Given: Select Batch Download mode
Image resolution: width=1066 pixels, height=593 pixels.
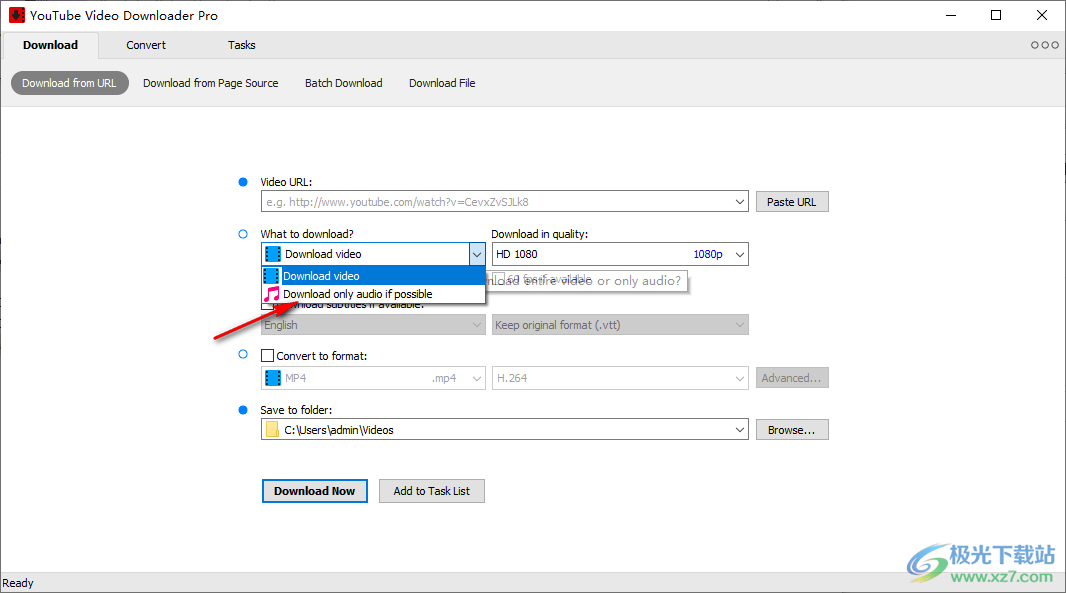Looking at the screenshot, I should [x=343, y=83].
